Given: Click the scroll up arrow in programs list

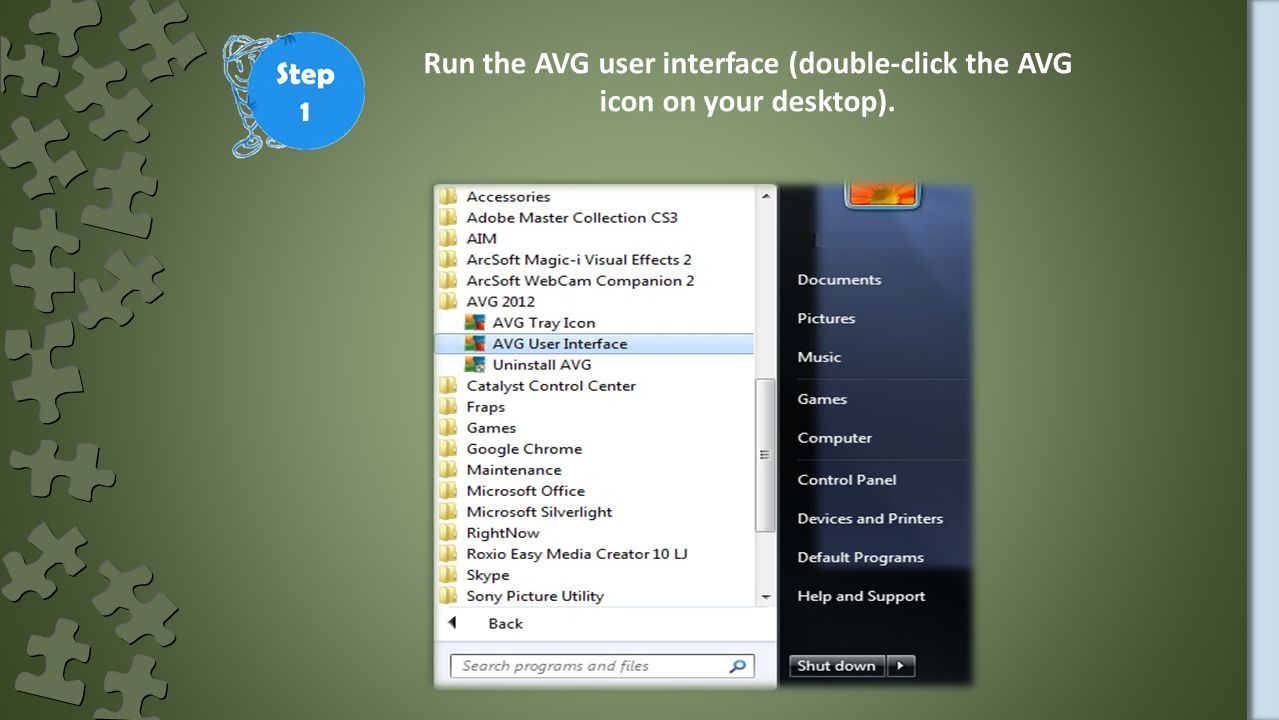Looking at the screenshot, I should point(766,196).
